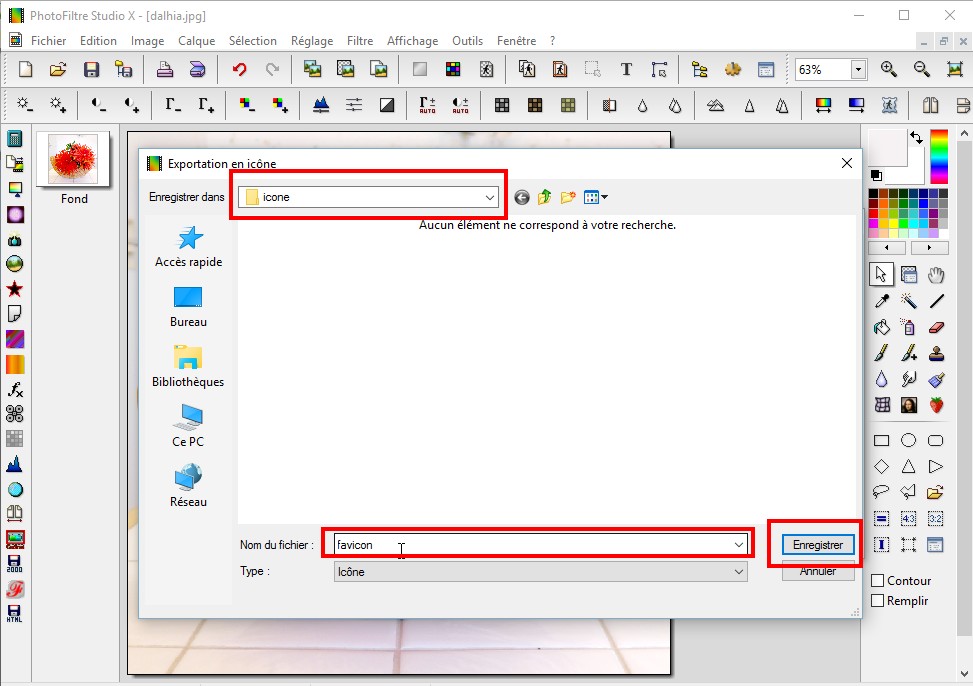Click the Zoom in magnifier icon
Image resolution: width=973 pixels, height=686 pixels.
coord(889,69)
